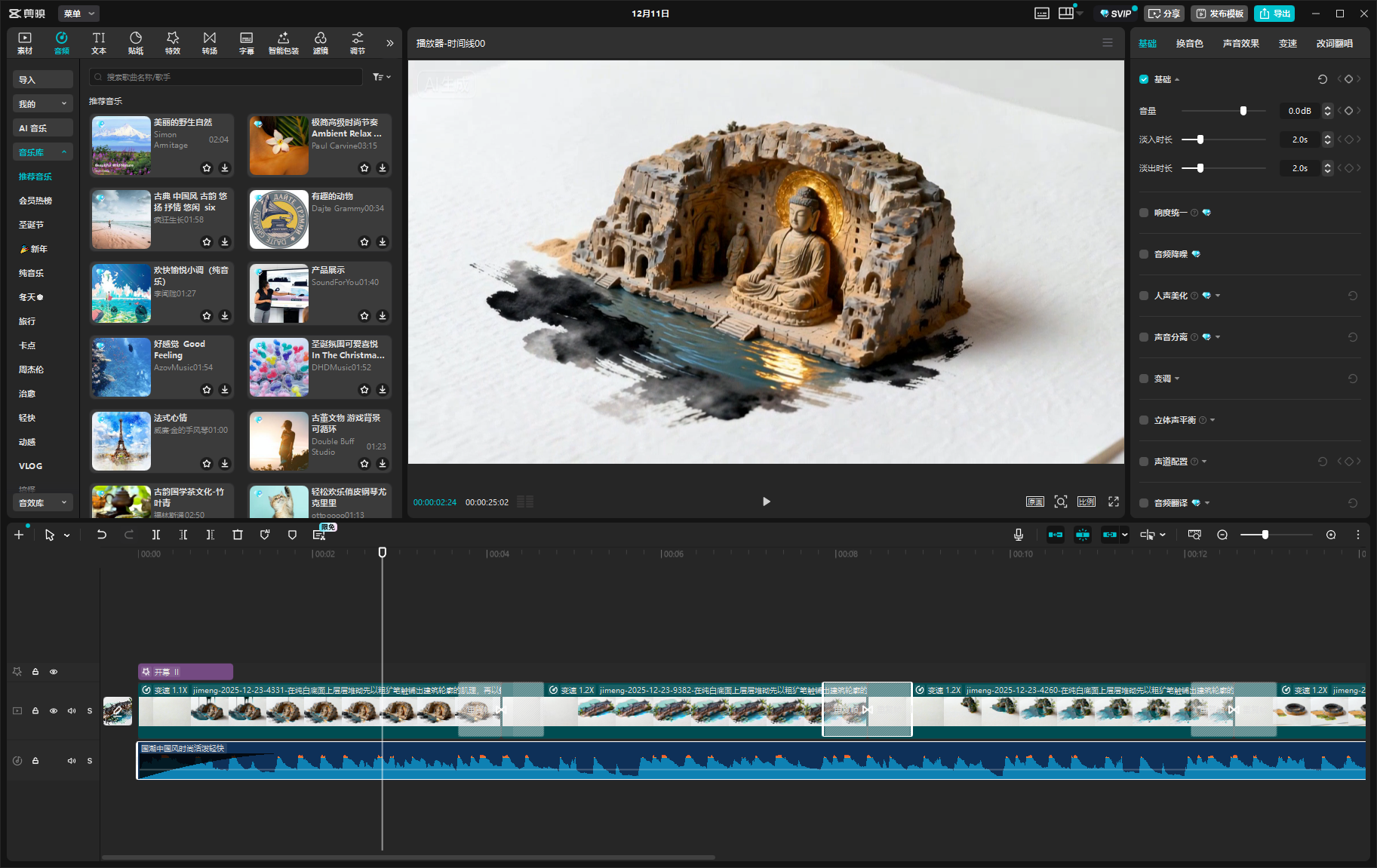Expand the 菜单 dropdown menu

(78, 14)
